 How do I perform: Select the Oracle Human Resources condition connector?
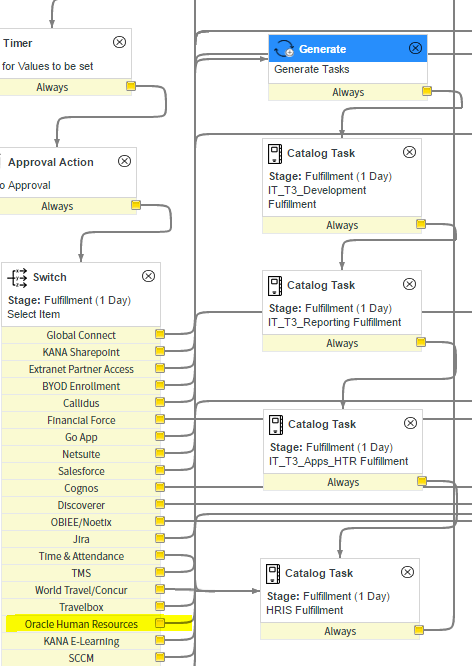point(160,623)
